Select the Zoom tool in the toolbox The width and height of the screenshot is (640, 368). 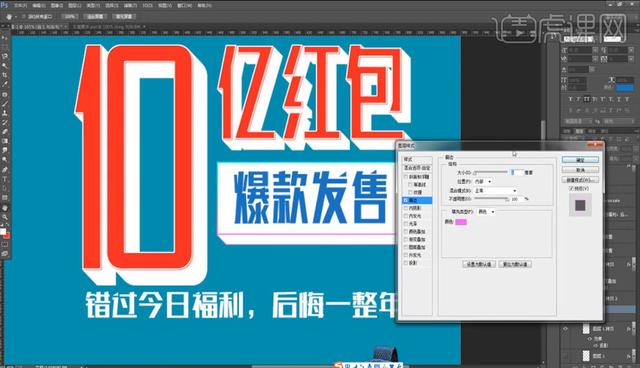pyautogui.click(x=5, y=217)
